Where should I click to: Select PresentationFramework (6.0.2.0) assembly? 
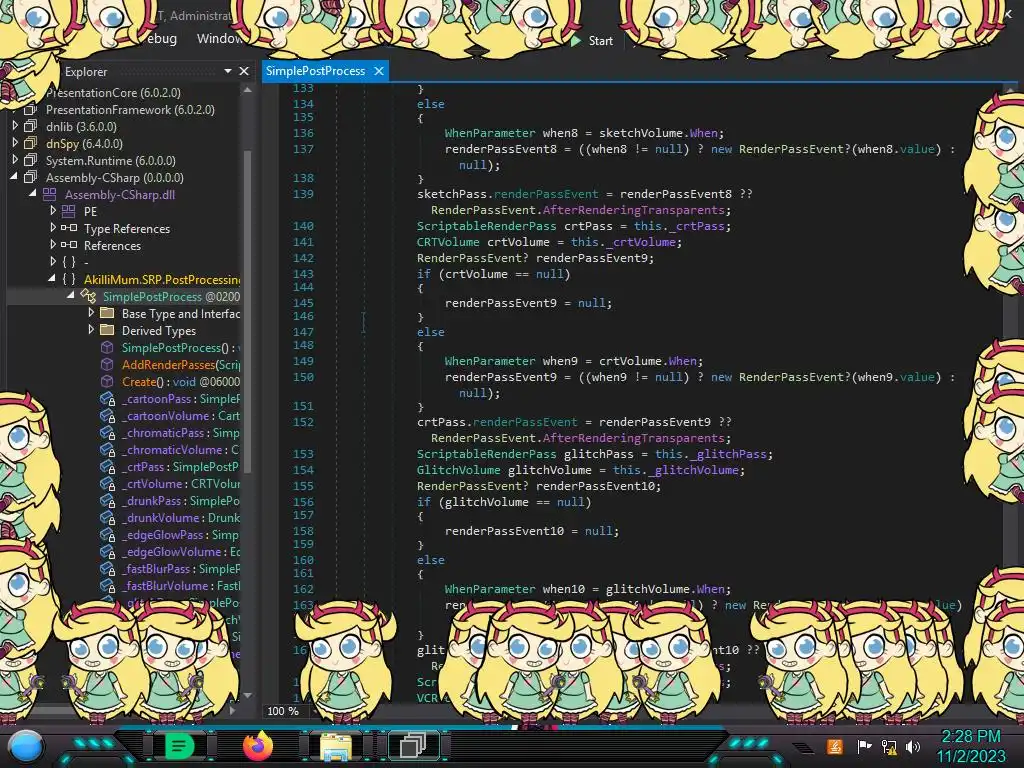click(130, 110)
